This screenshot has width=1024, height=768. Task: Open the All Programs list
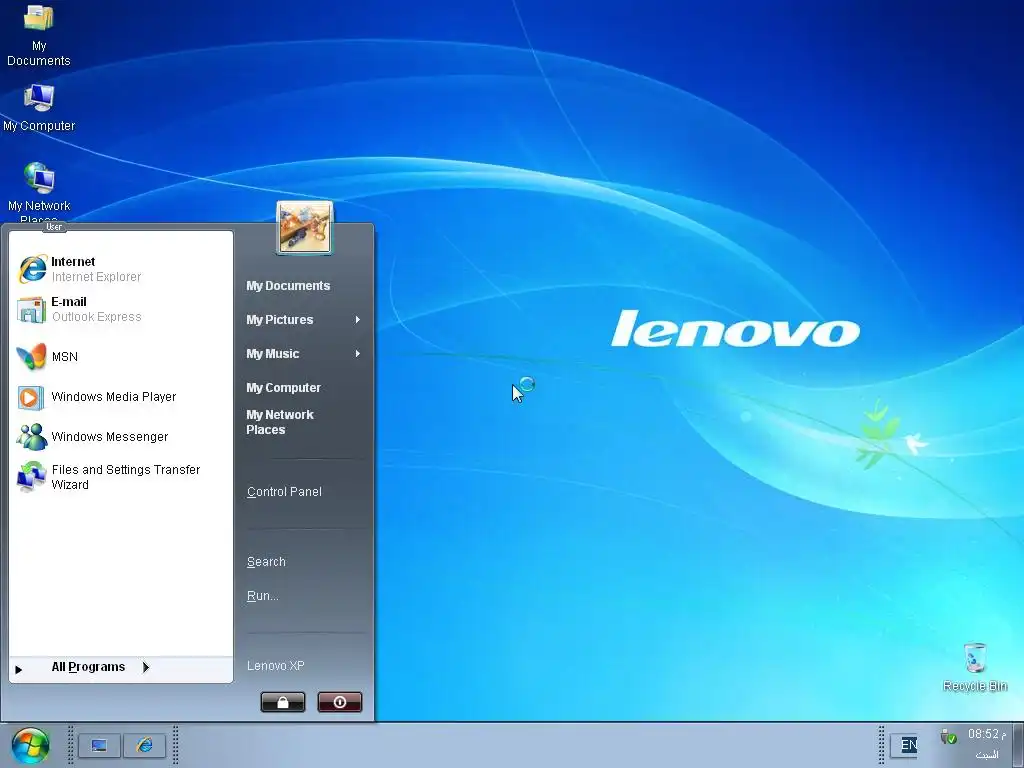click(x=88, y=667)
